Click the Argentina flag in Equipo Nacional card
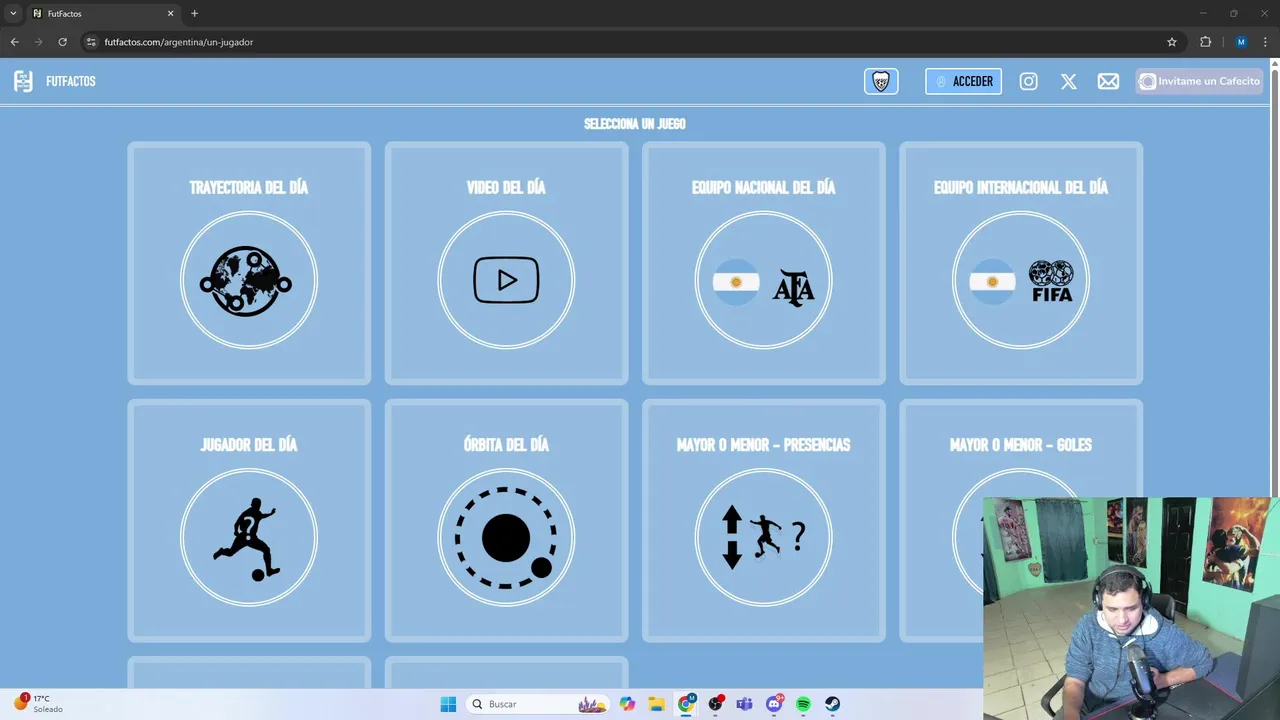Viewport: 1280px width, 720px height. tap(736, 282)
